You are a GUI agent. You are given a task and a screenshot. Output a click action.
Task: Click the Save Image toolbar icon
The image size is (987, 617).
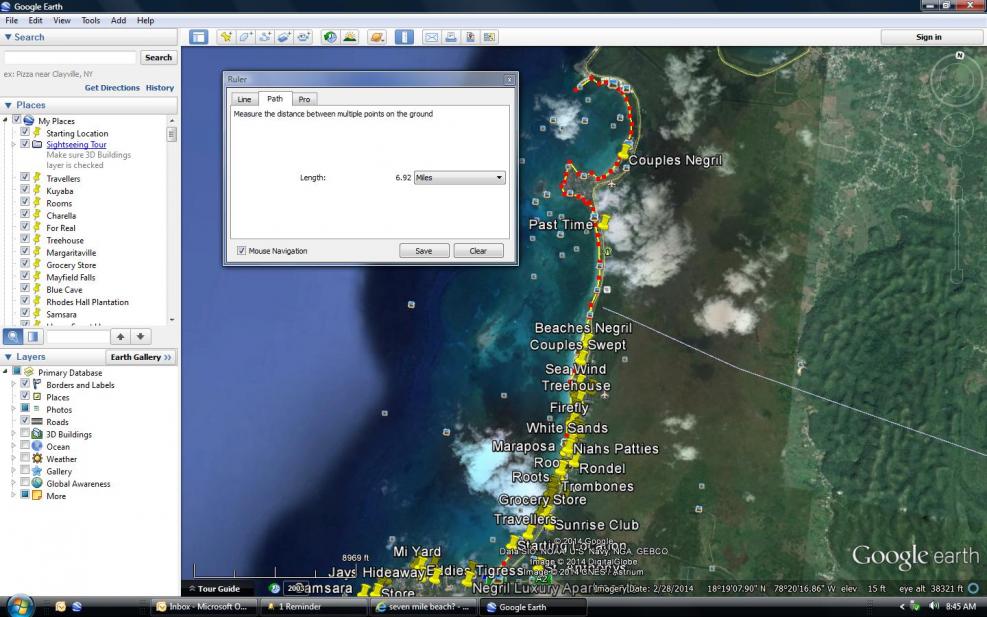pyautogui.click(x=470, y=37)
